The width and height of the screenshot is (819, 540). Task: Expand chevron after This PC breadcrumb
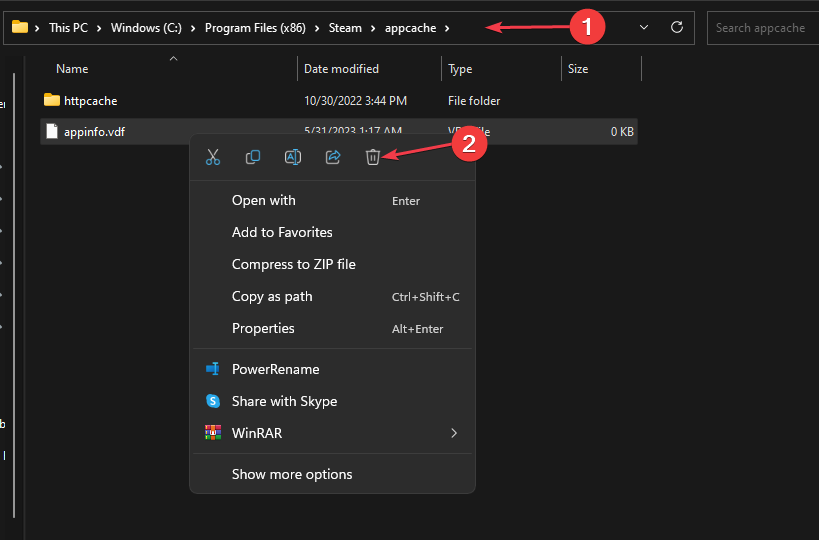pyautogui.click(x=99, y=28)
